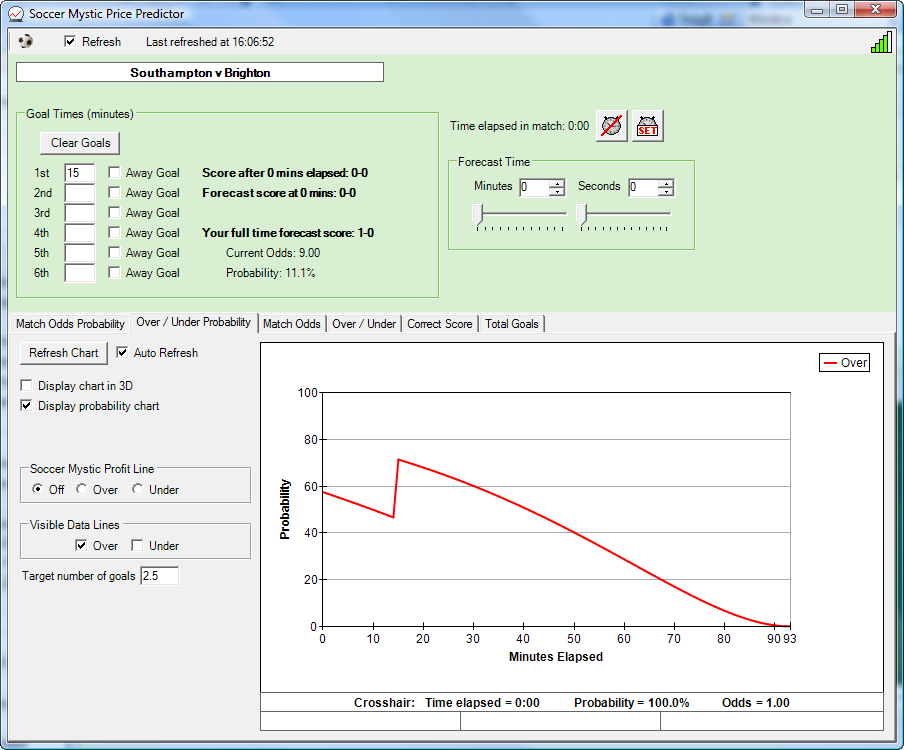Viewport: 904px width, 750px height.
Task: Click the Crosshair 'Odds = 1.00' readout
Action: tap(756, 703)
